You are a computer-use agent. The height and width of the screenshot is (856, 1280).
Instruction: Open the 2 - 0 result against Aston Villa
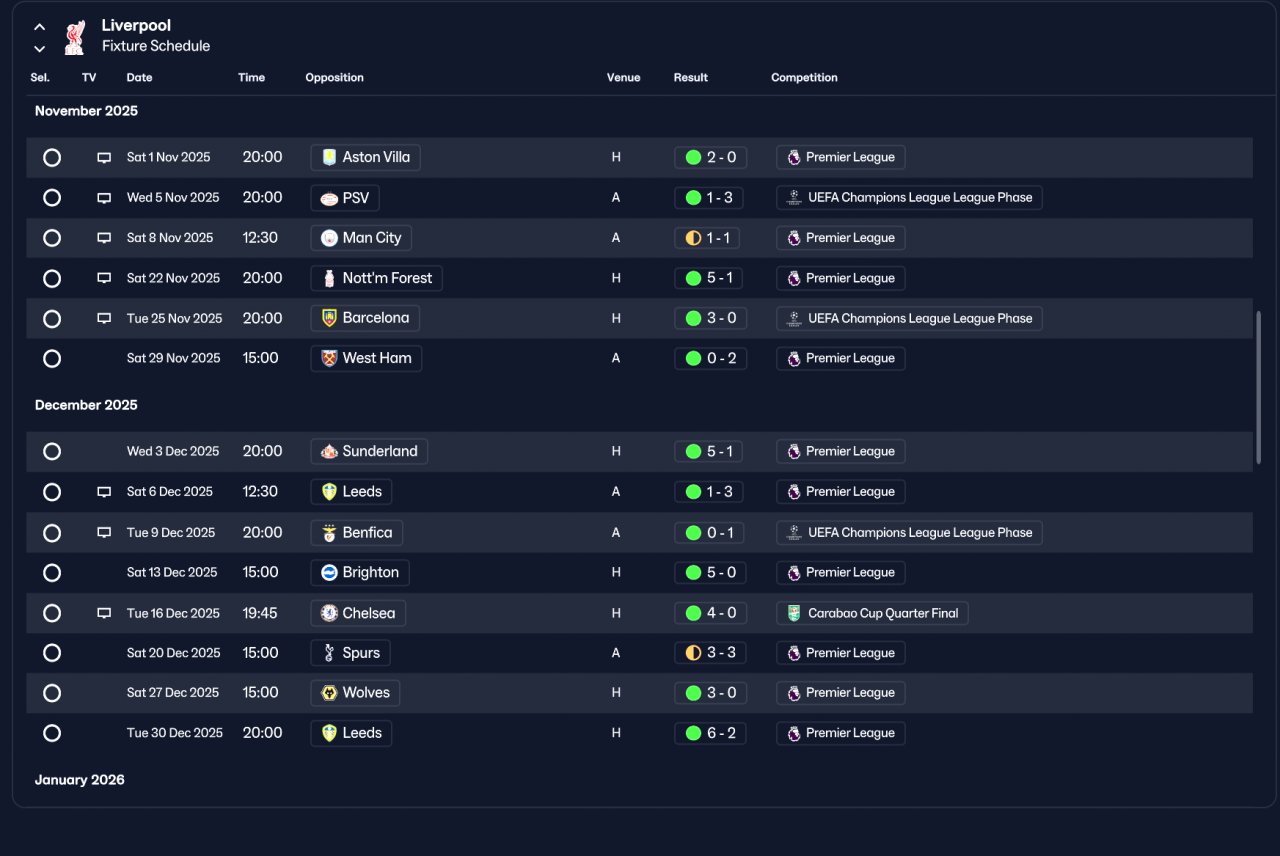(x=709, y=157)
